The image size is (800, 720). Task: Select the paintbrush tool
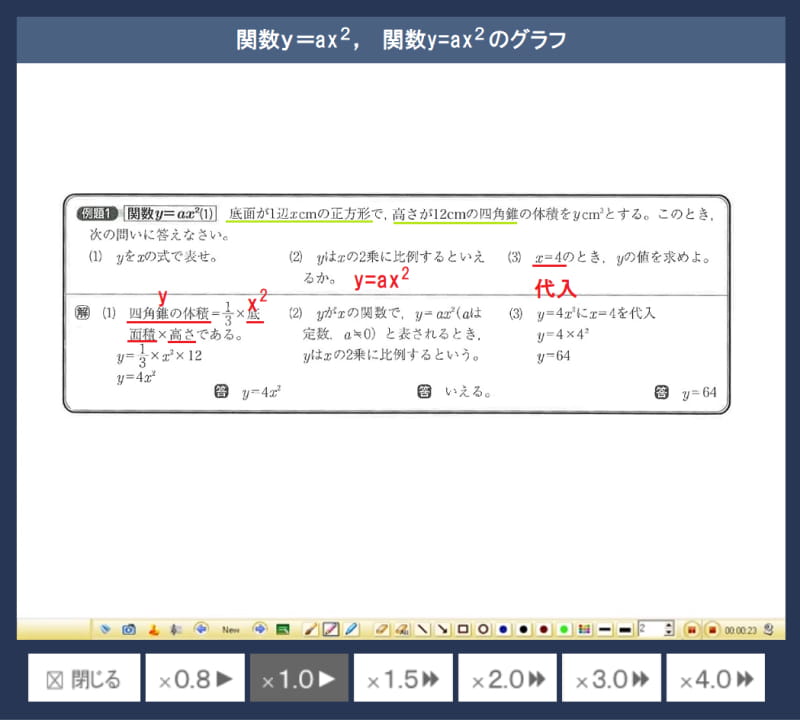tap(310, 630)
